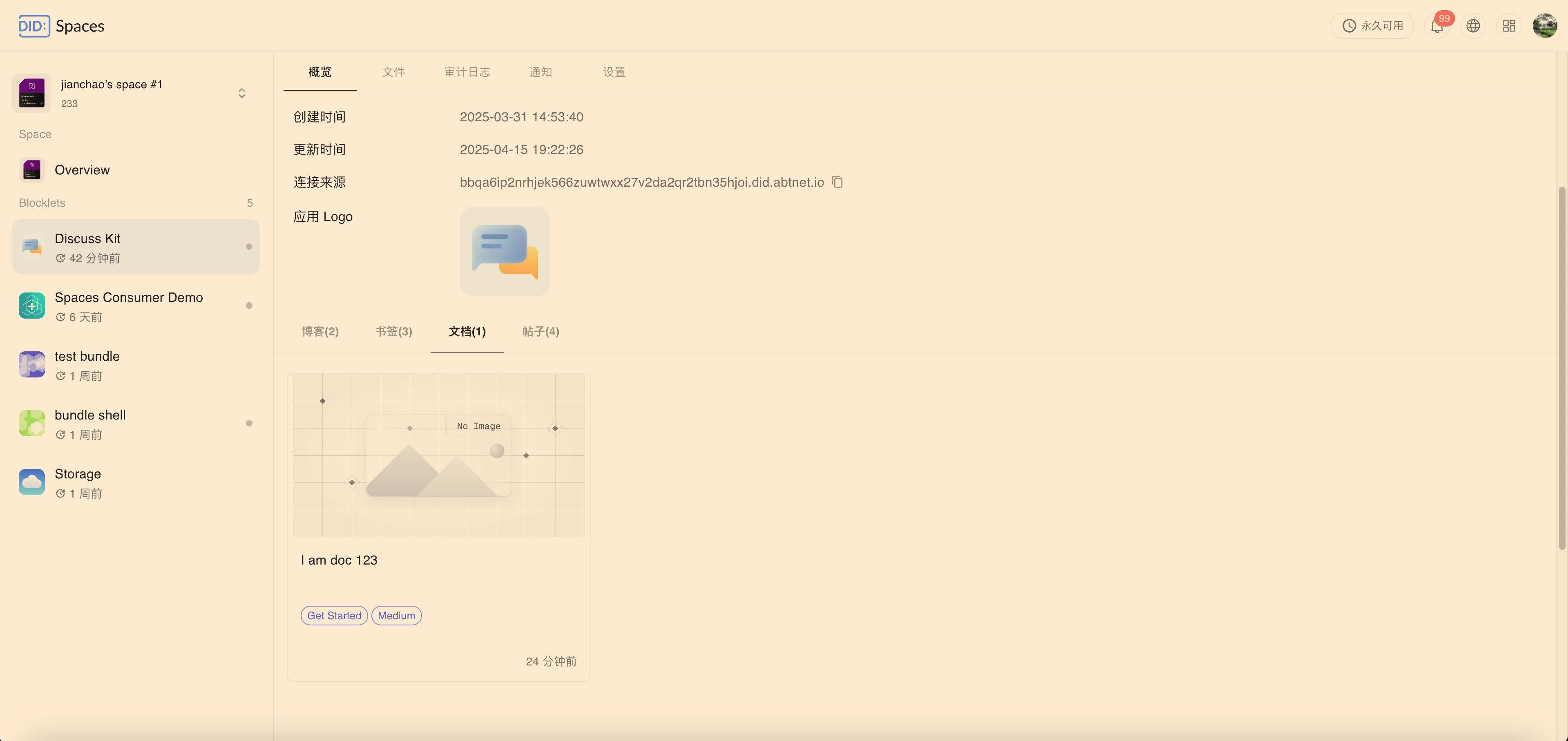Viewport: 1568px width, 741px height.
Task: Open the 设置 tab
Action: [x=614, y=72]
